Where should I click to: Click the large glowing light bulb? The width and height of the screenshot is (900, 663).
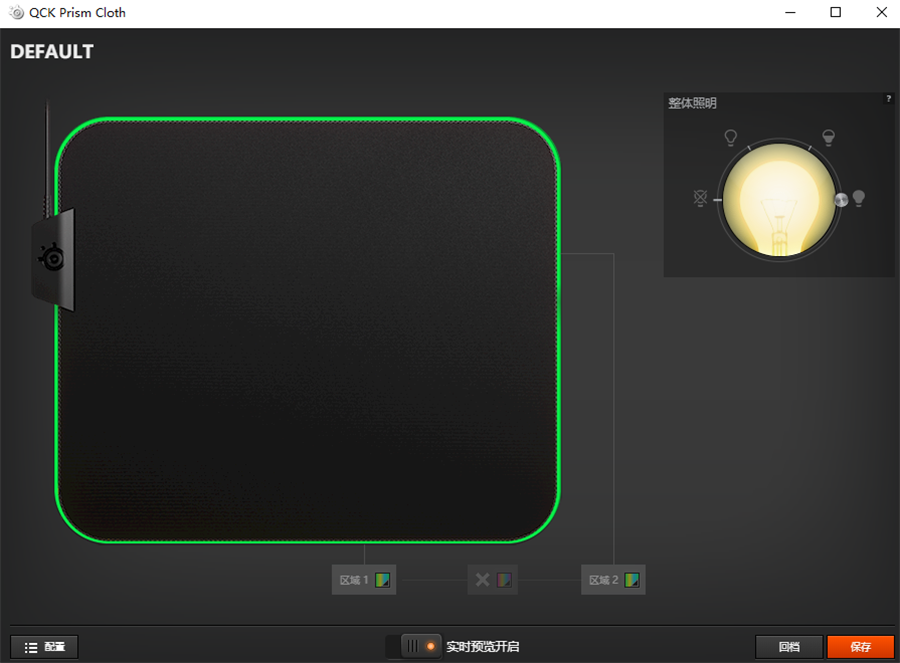pyautogui.click(x=779, y=200)
